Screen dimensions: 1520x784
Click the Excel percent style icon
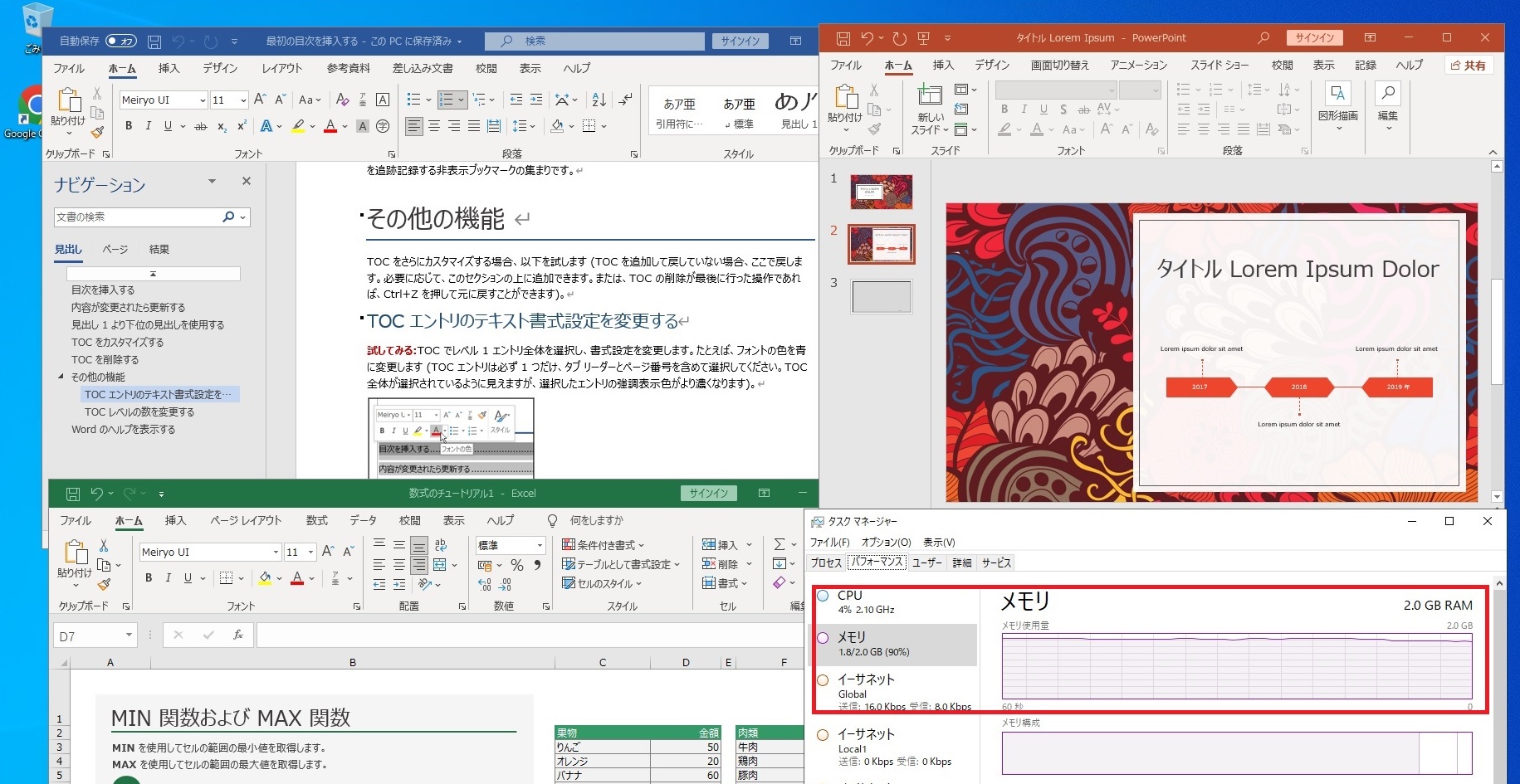[517, 565]
